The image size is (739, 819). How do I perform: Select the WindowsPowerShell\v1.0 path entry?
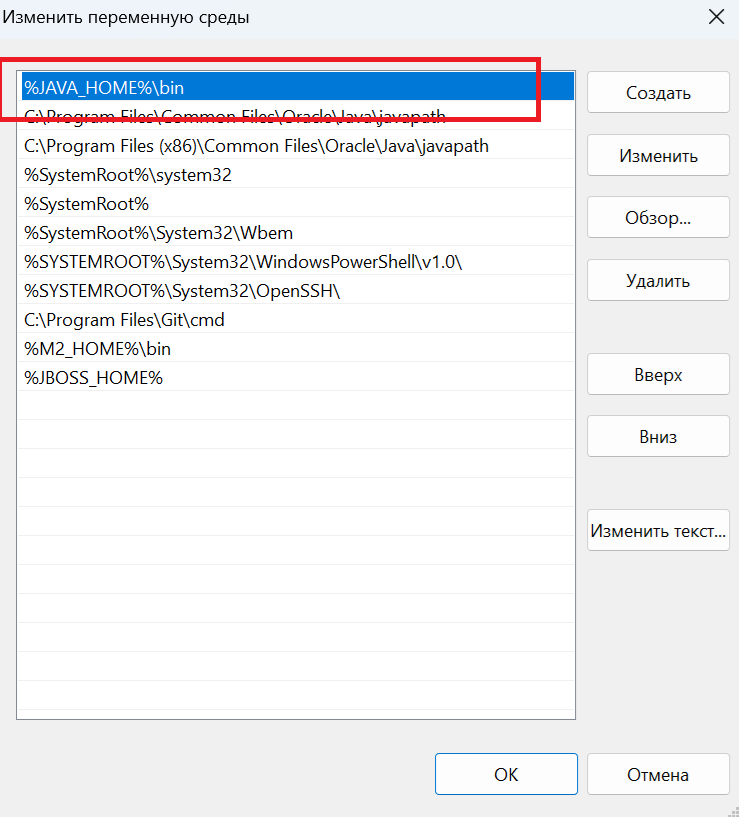pyautogui.click(x=243, y=262)
